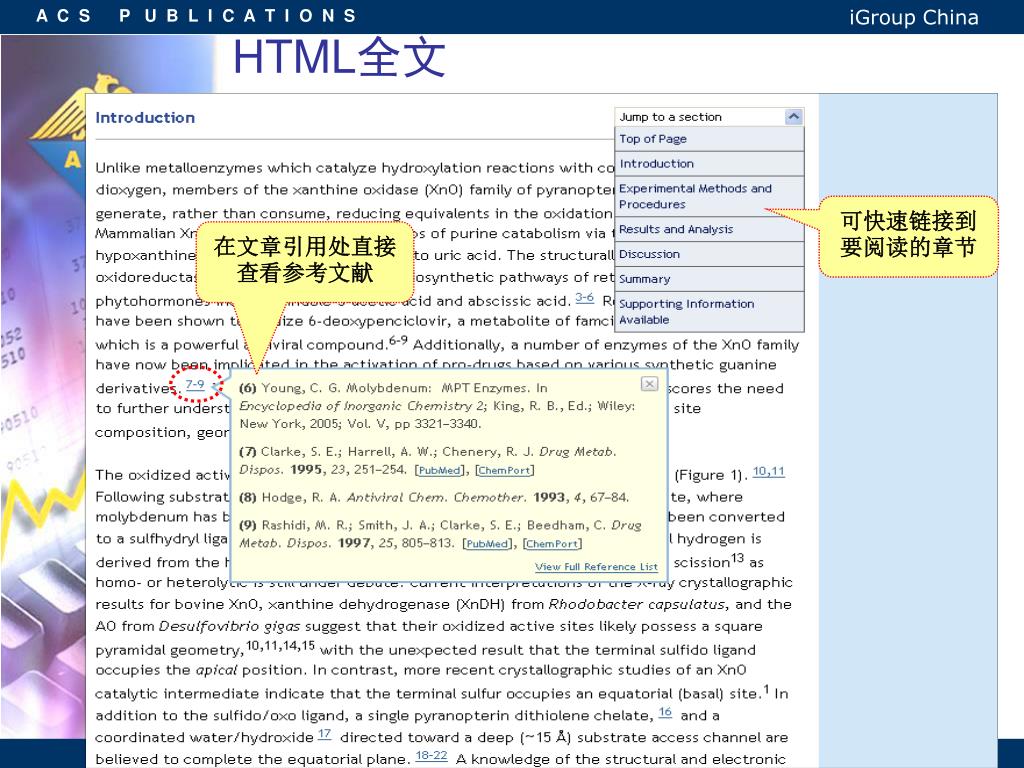Open citation link 3-6
The width and height of the screenshot is (1024, 768).
pyautogui.click(x=584, y=298)
